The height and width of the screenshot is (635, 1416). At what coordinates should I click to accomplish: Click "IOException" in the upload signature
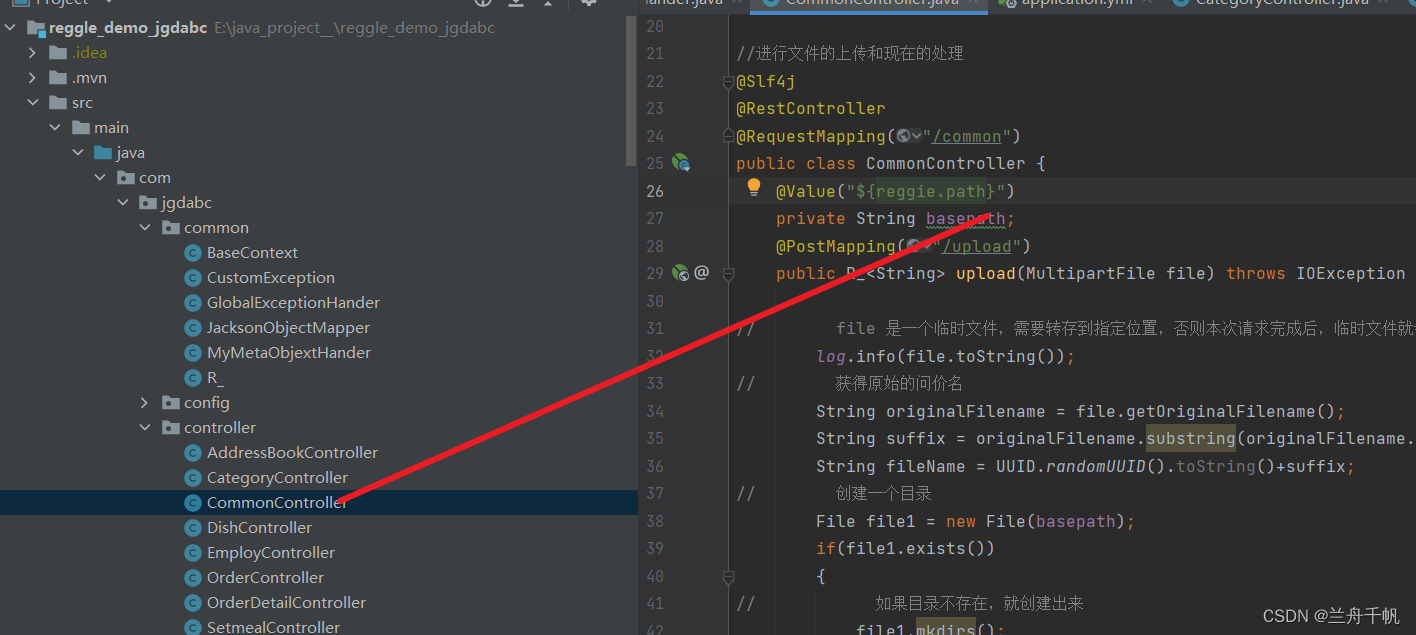1351,273
